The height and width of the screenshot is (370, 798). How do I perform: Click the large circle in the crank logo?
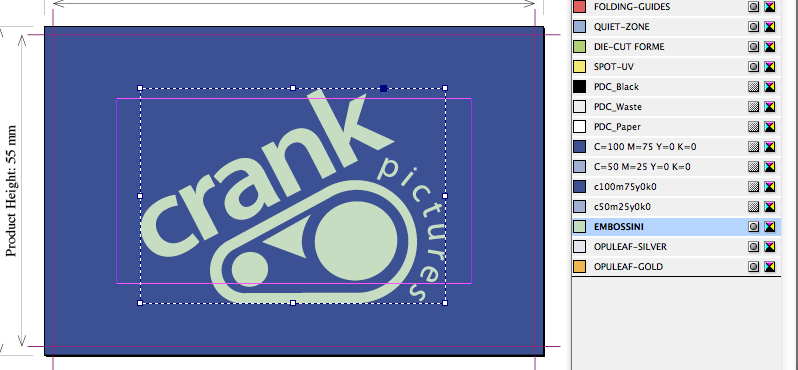356,242
